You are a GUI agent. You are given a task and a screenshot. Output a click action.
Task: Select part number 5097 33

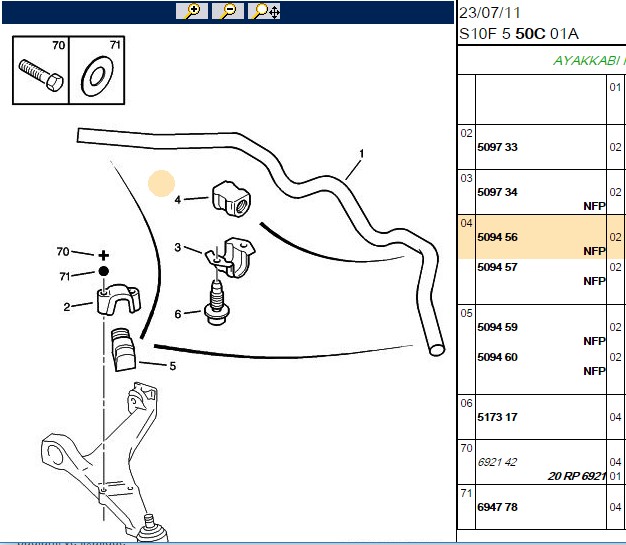(497, 147)
